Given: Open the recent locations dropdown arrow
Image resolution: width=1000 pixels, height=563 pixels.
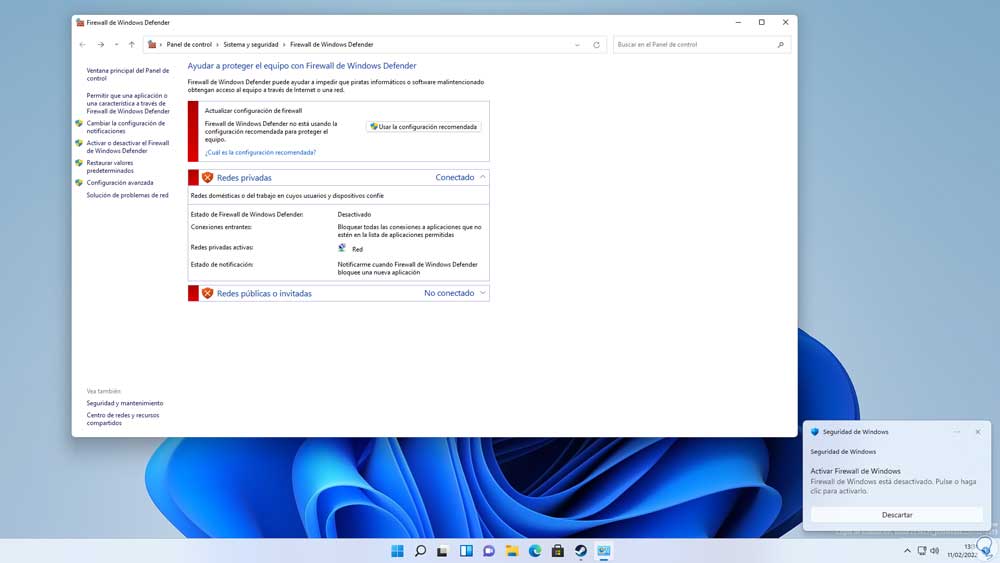Looking at the screenshot, I should tap(116, 45).
